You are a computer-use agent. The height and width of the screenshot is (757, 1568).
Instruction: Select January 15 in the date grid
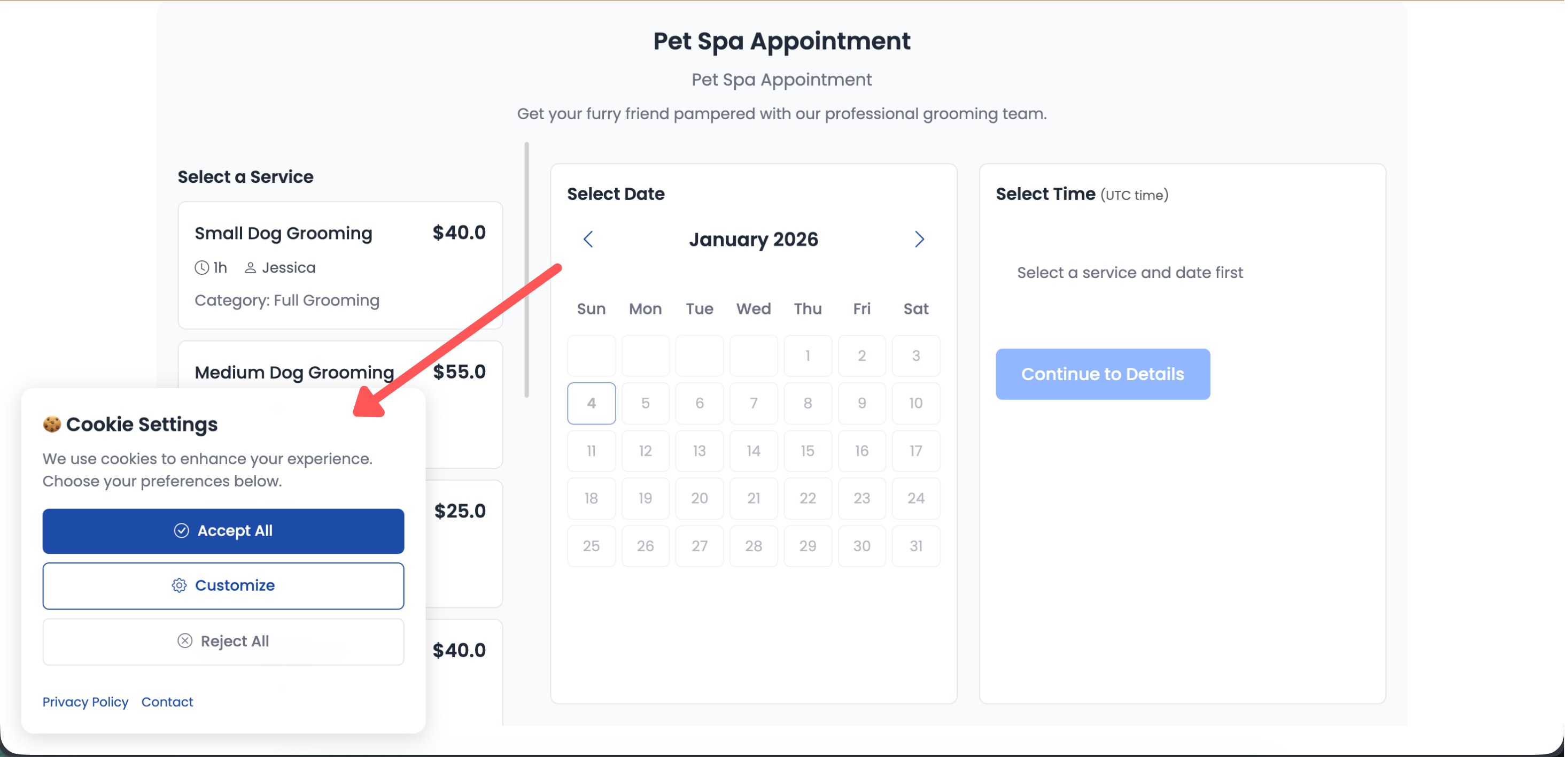point(807,451)
